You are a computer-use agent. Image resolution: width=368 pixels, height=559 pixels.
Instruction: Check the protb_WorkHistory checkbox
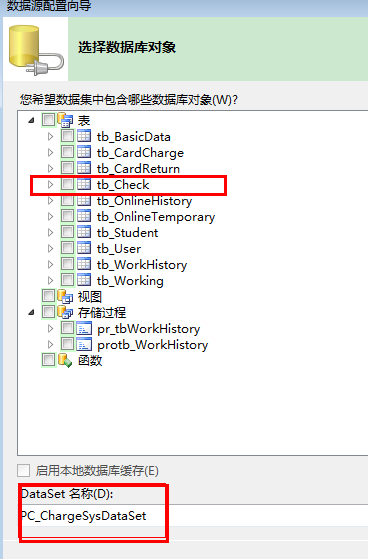67,344
